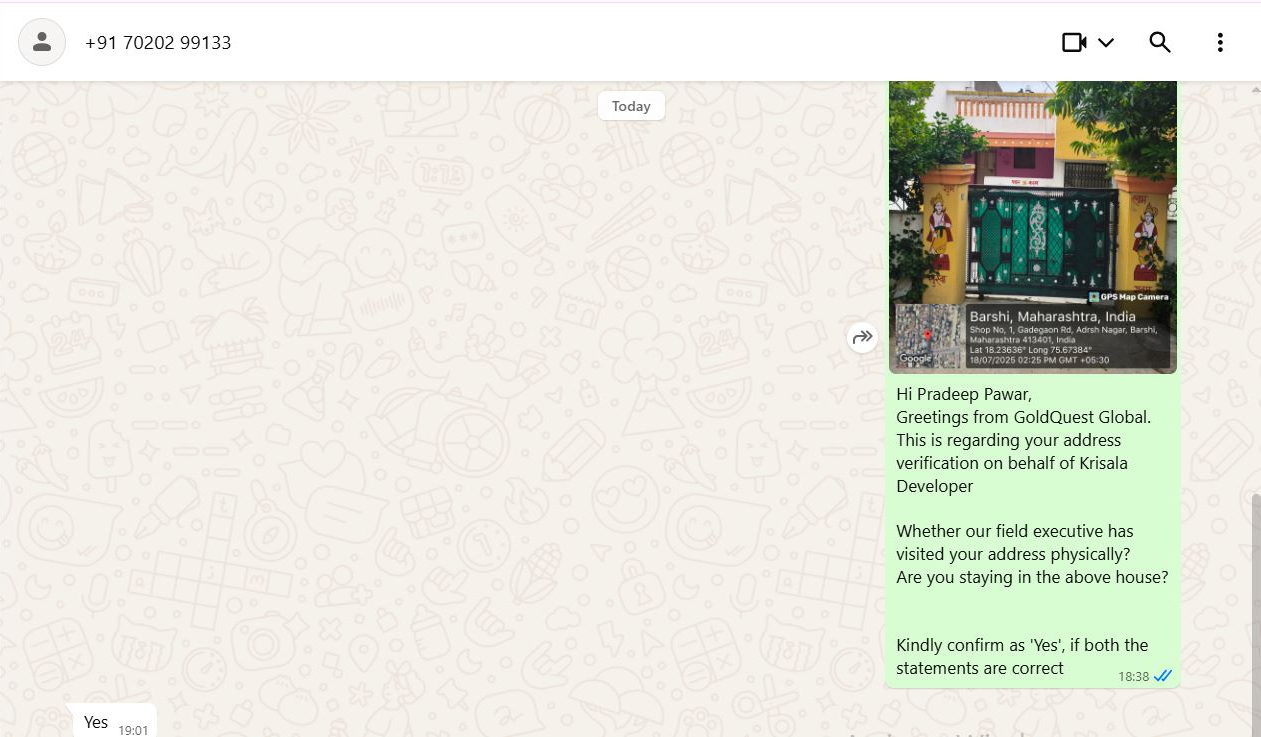Open the three-dot chat menu
Viewport: 1261px width, 737px height.
click(x=1220, y=42)
